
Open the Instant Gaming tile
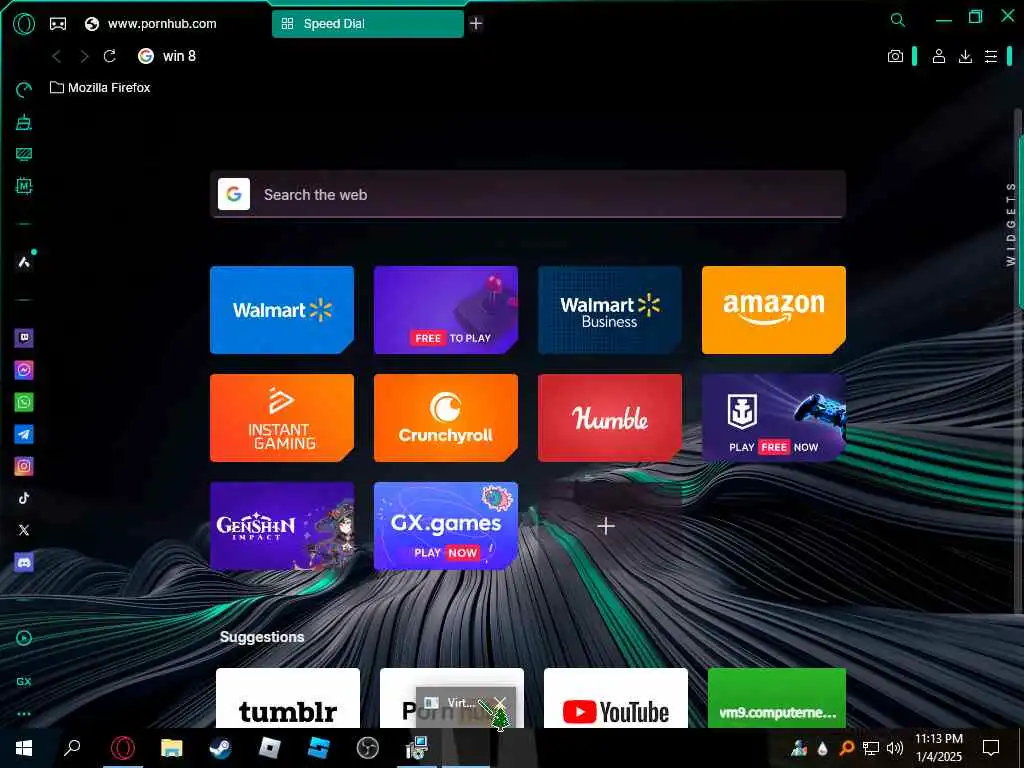click(x=282, y=418)
